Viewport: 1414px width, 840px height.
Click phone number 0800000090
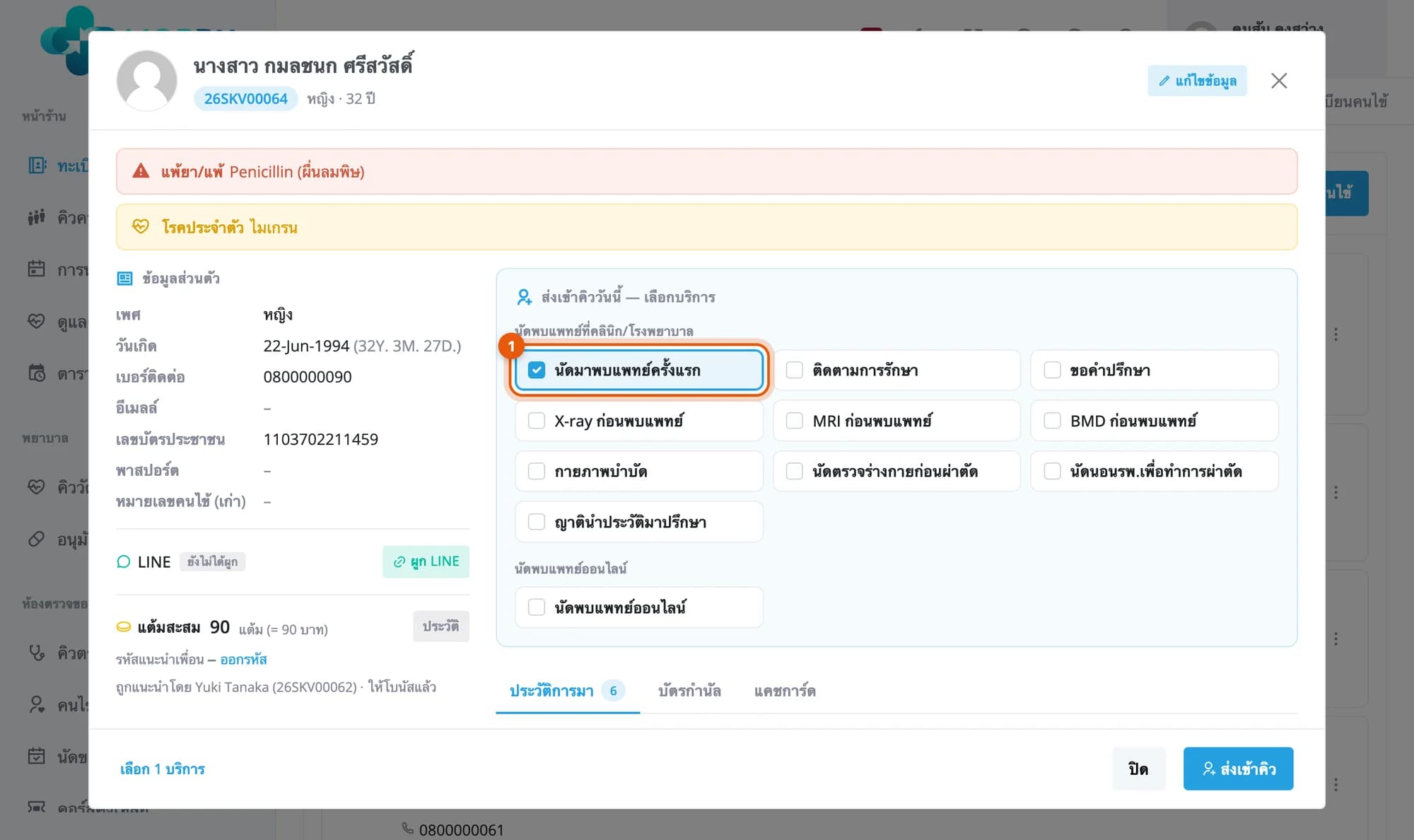[308, 377]
